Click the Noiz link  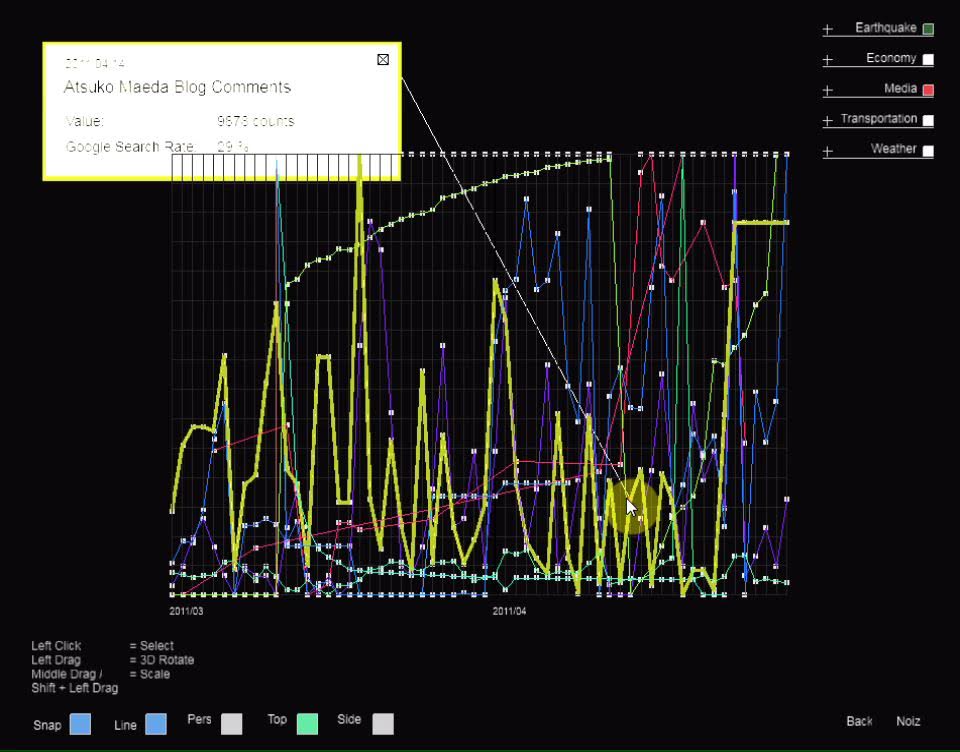908,721
